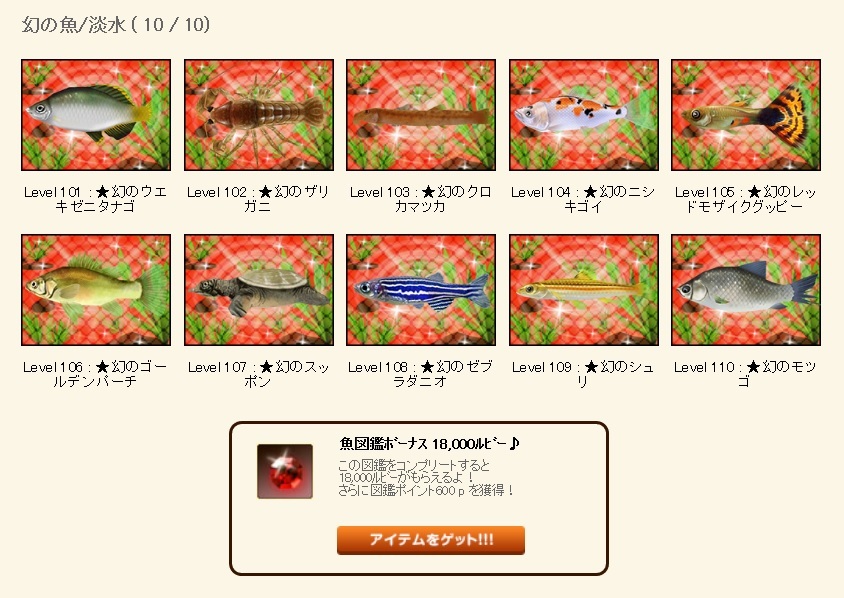Image resolution: width=844 pixels, height=598 pixels.
Task: Select the Level 108 幻のゼブラダニオ caption
Action: (x=420, y=374)
